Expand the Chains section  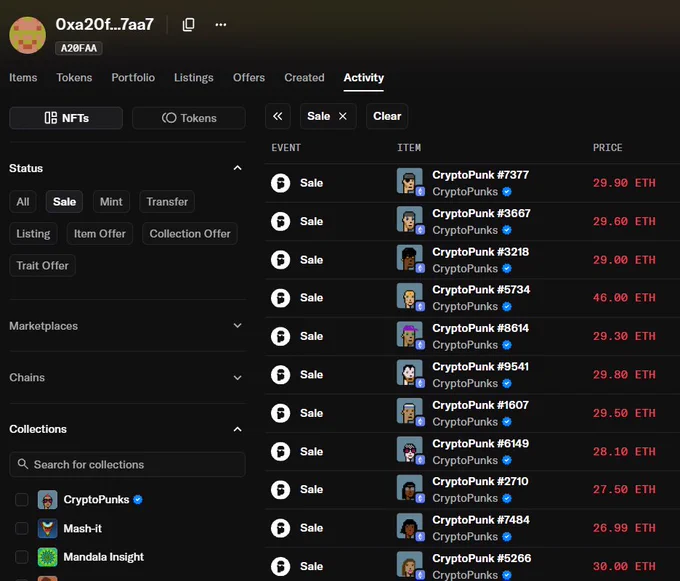[x=127, y=377]
